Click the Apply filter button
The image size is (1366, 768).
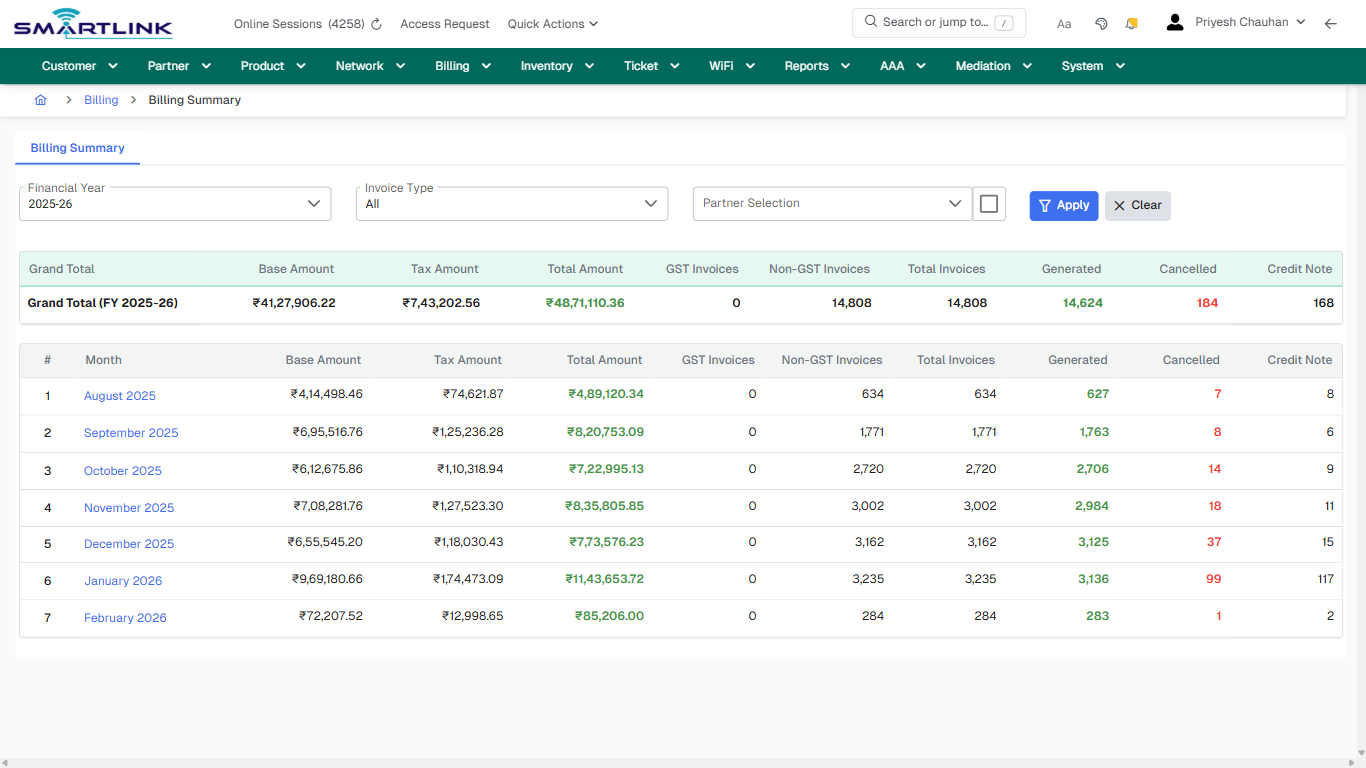(x=1063, y=205)
